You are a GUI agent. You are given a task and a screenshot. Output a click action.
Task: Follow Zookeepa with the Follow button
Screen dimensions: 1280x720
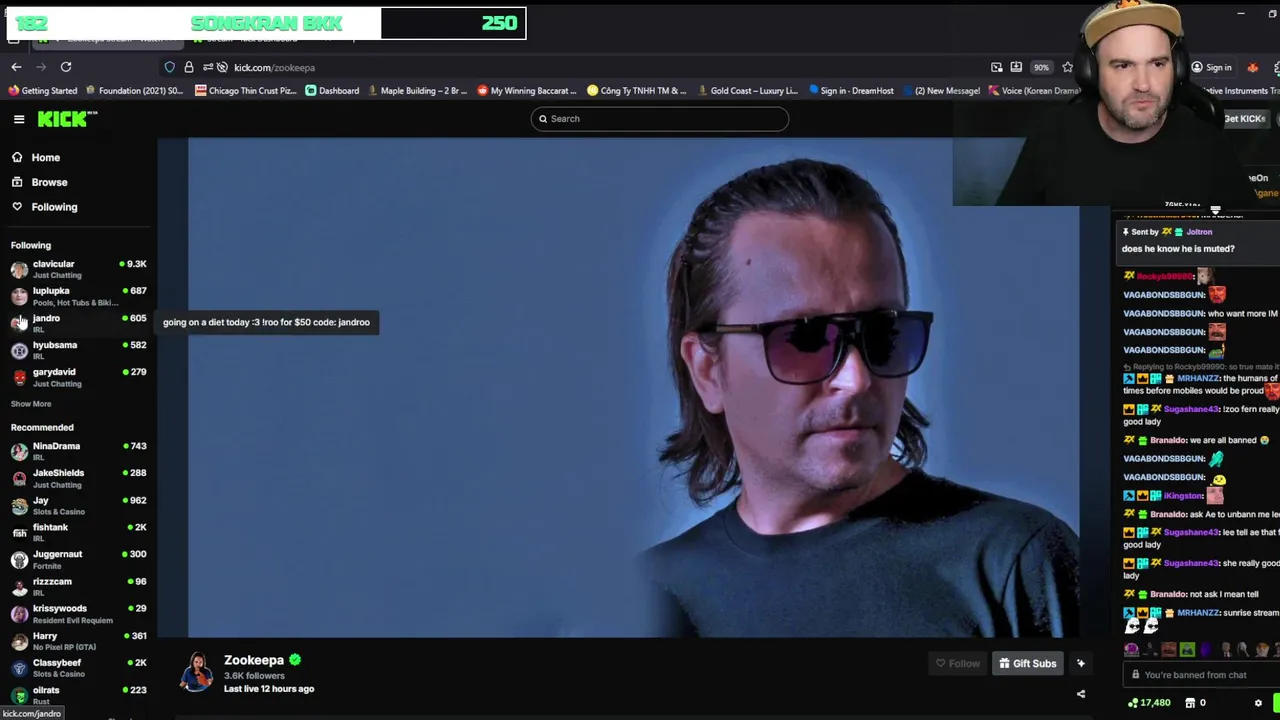(957, 663)
